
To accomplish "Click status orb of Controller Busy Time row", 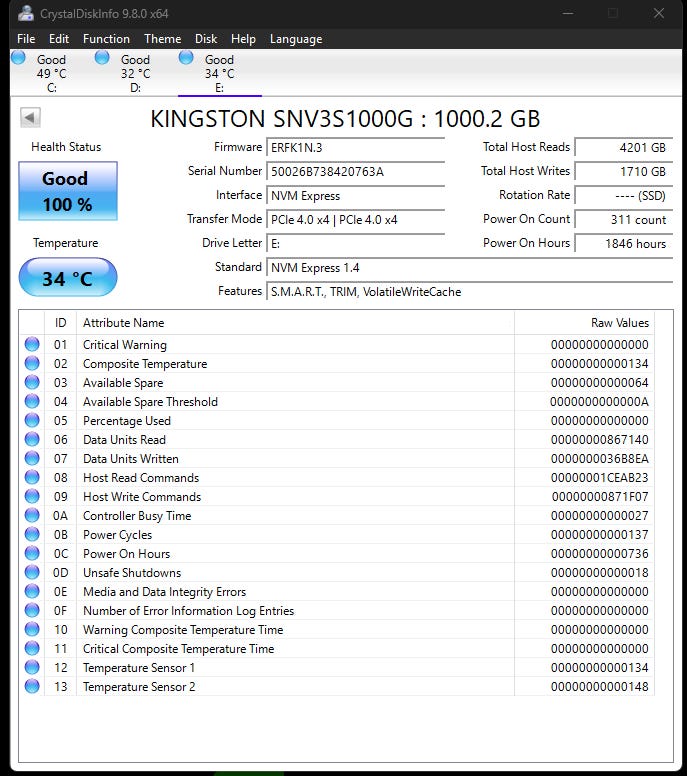I will (x=32, y=515).
